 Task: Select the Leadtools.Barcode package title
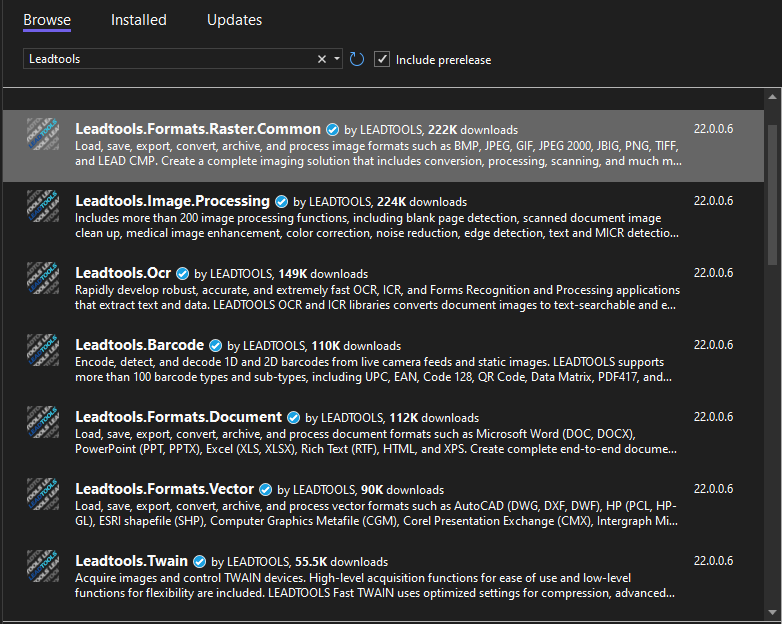tap(140, 345)
